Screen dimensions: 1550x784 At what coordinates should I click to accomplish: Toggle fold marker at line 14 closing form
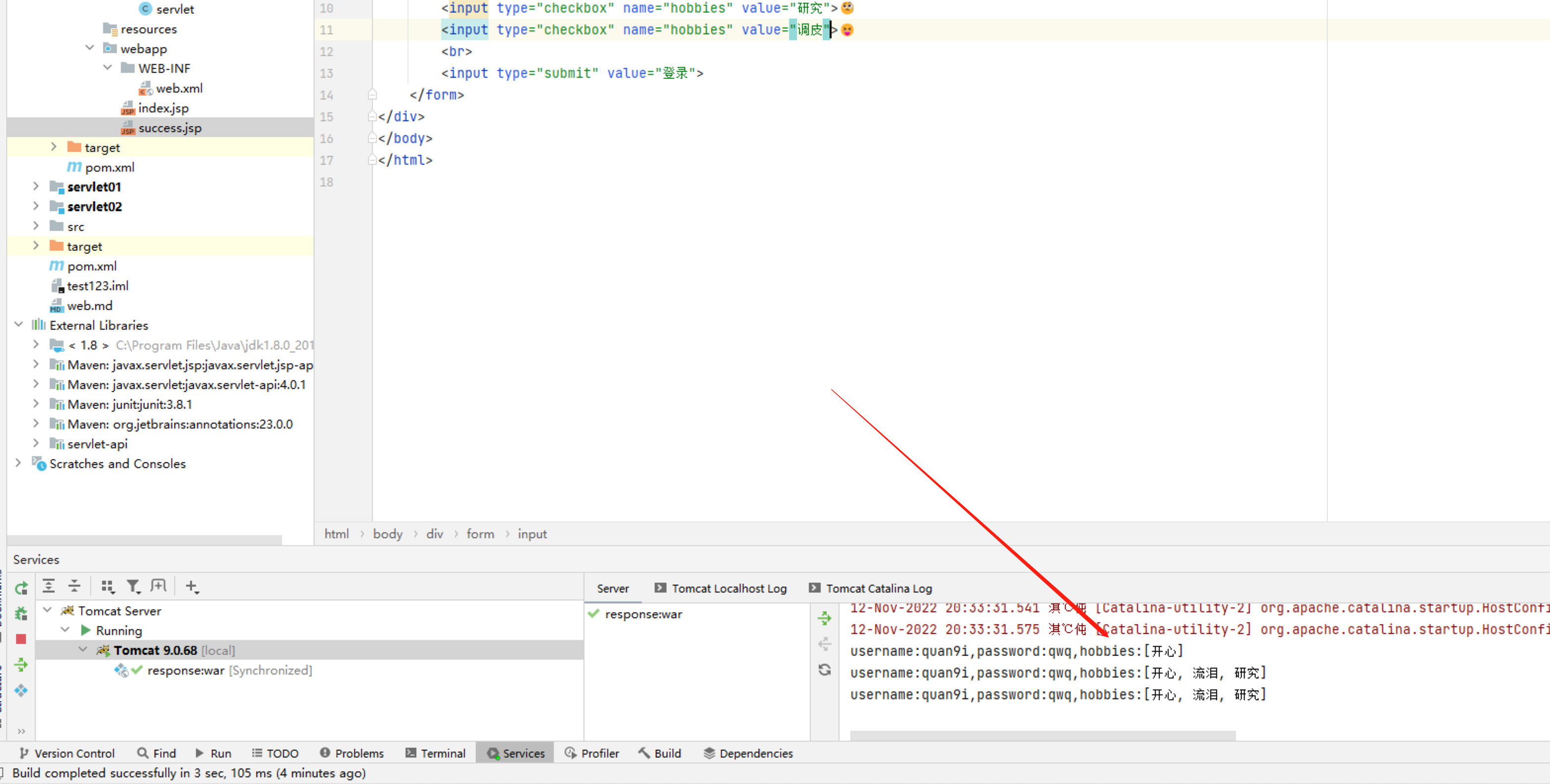(x=373, y=94)
